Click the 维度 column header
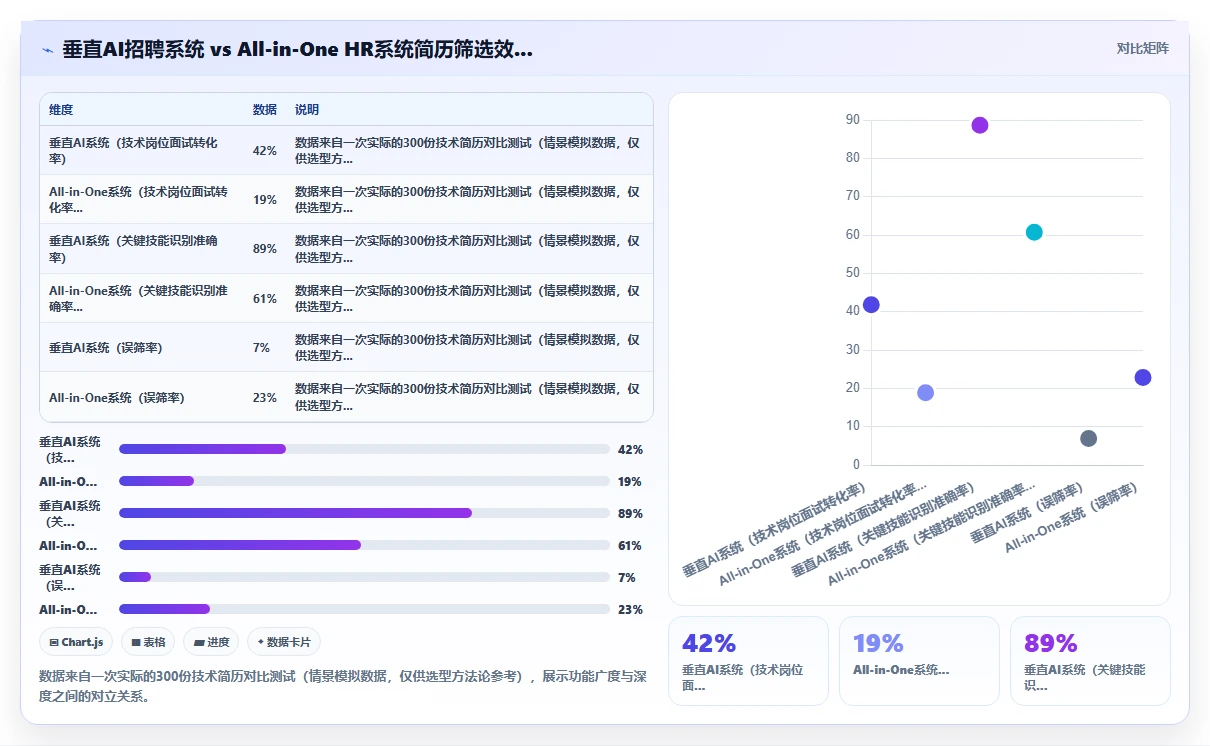The width and height of the screenshot is (1210, 746). pyautogui.click(x=61, y=110)
